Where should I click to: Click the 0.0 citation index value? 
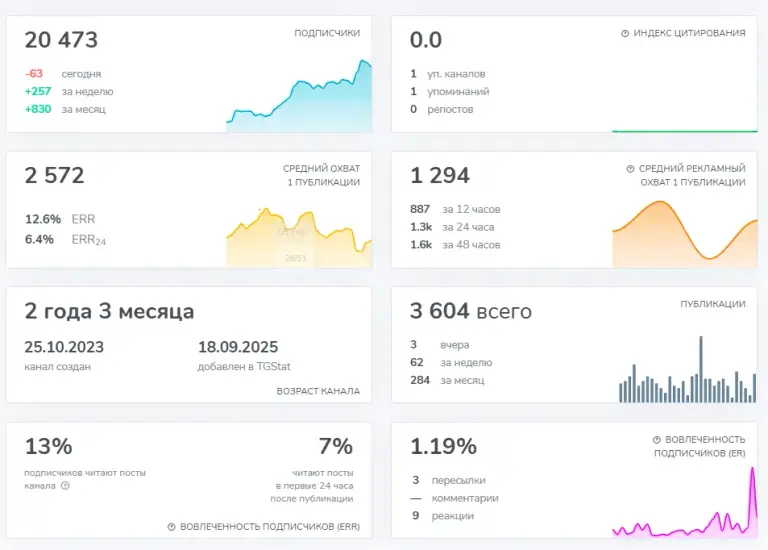[x=426, y=40]
